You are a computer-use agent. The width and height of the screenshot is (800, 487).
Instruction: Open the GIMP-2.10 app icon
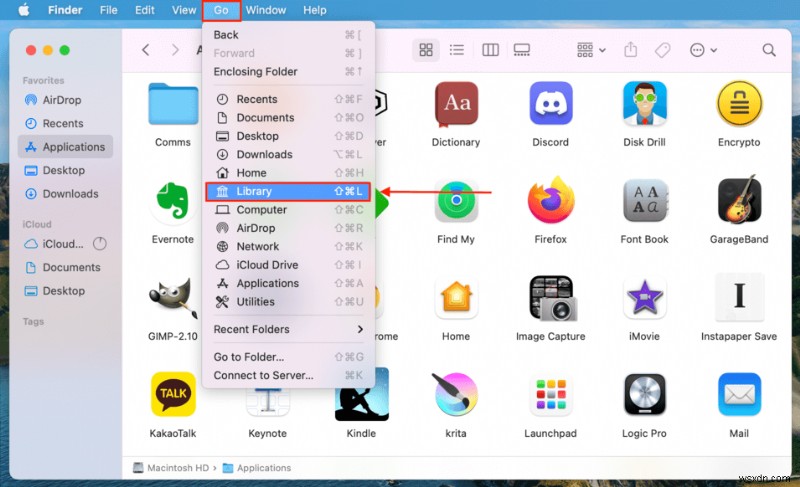173,297
